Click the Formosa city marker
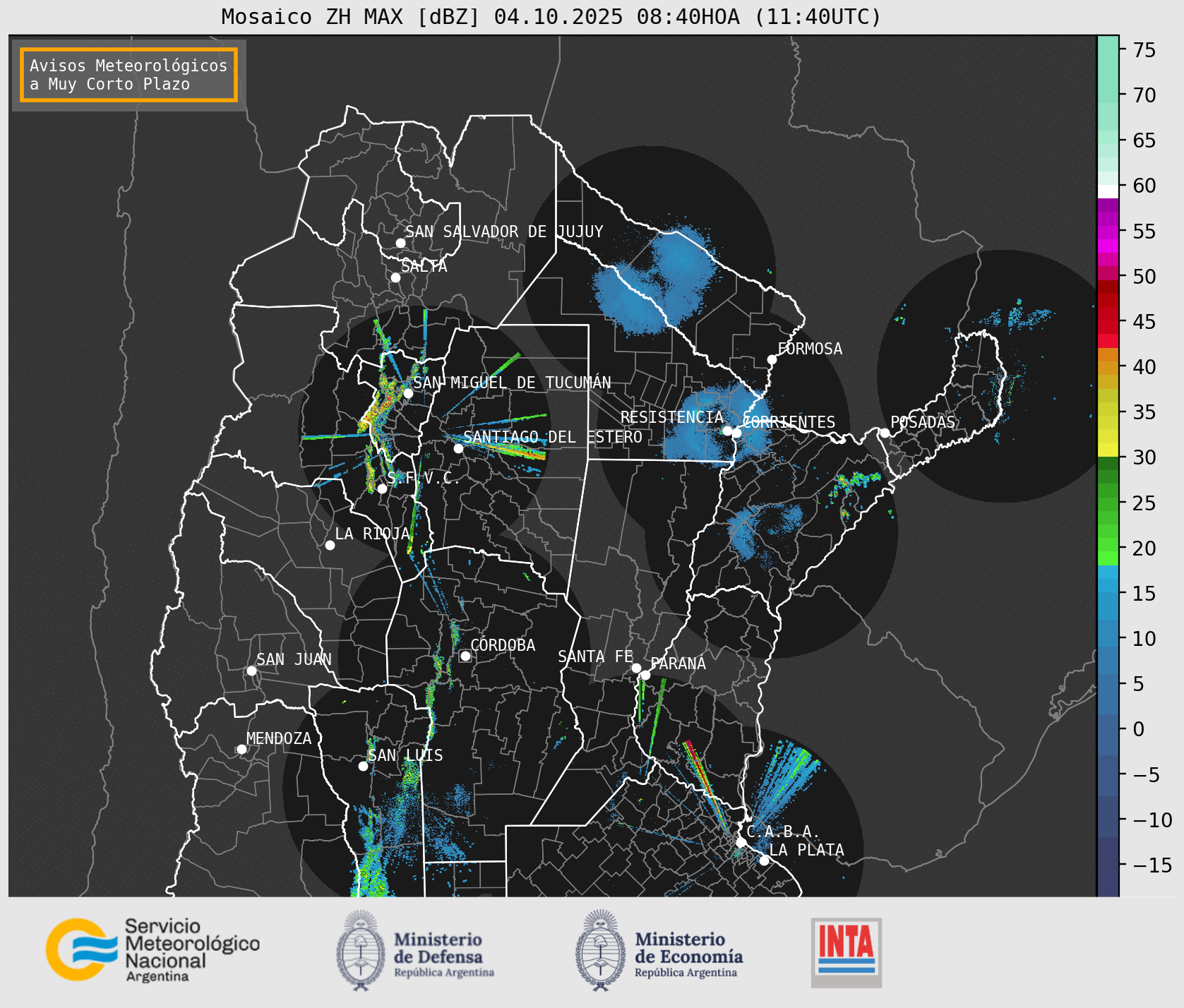 click(x=772, y=359)
